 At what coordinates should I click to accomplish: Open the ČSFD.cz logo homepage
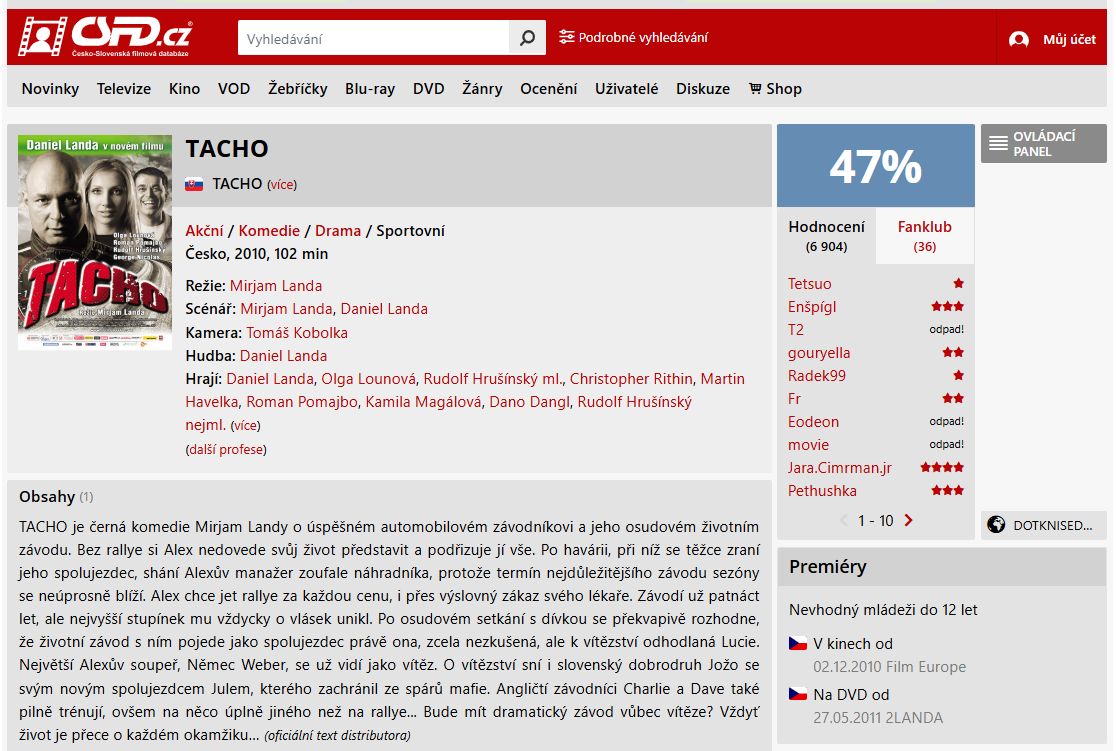105,36
